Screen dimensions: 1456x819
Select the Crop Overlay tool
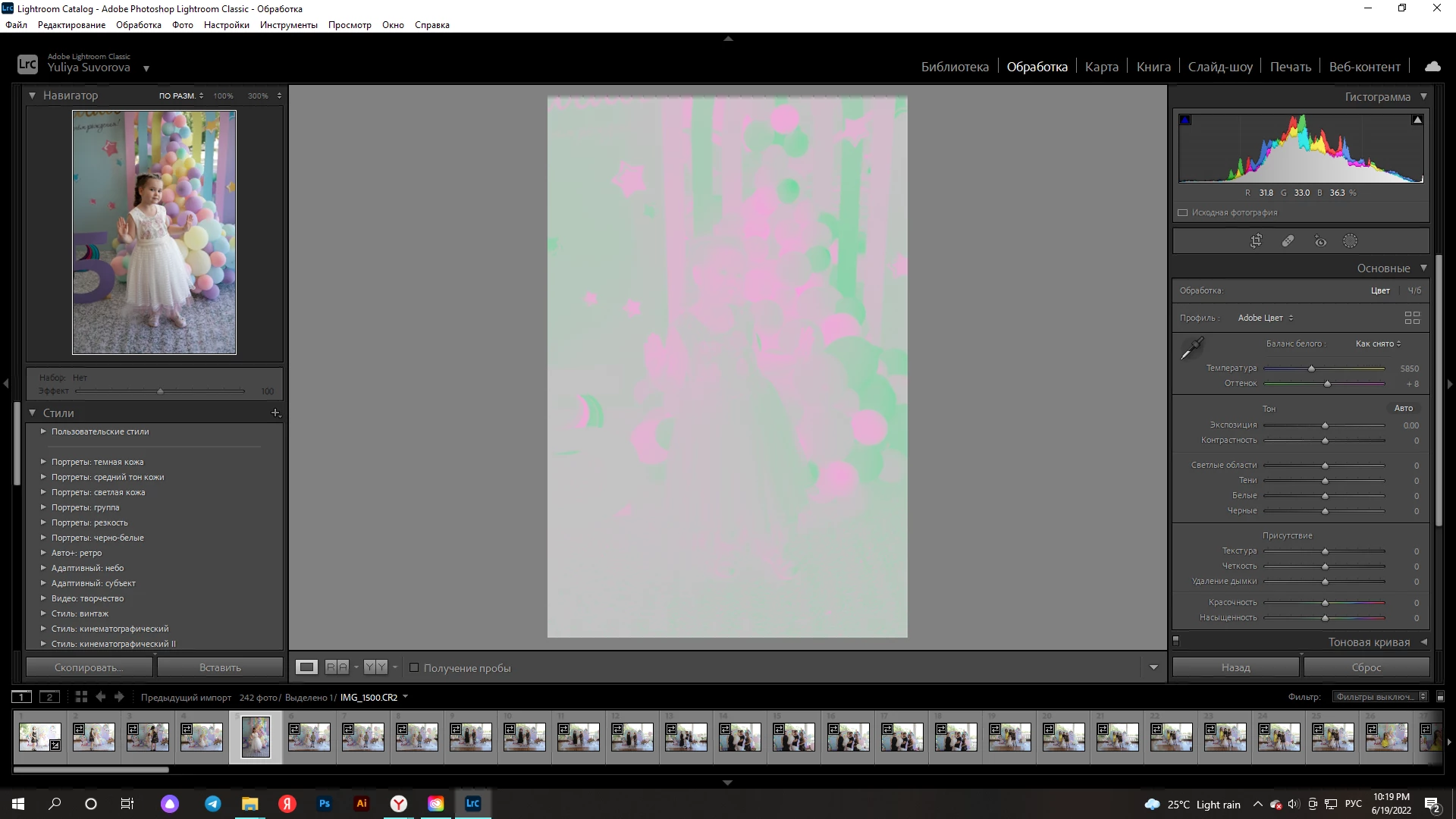click(x=1256, y=241)
